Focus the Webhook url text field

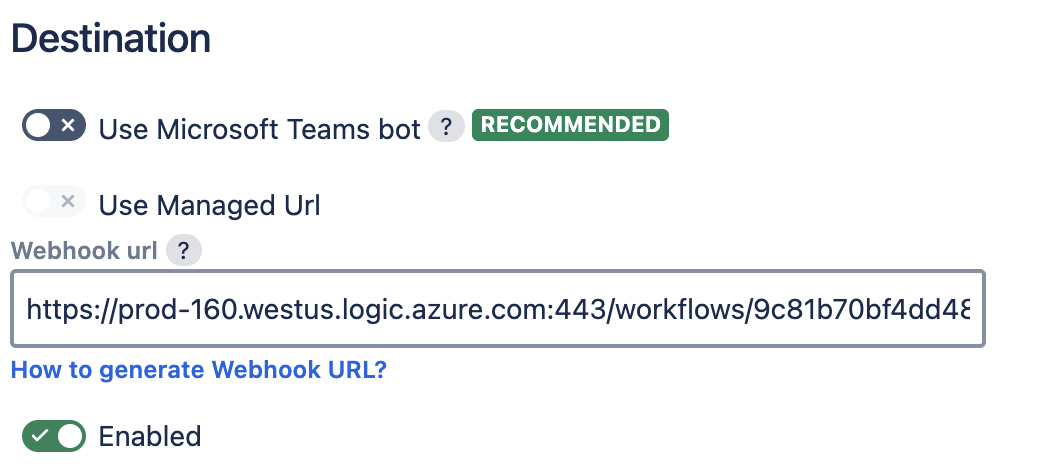(497, 308)
